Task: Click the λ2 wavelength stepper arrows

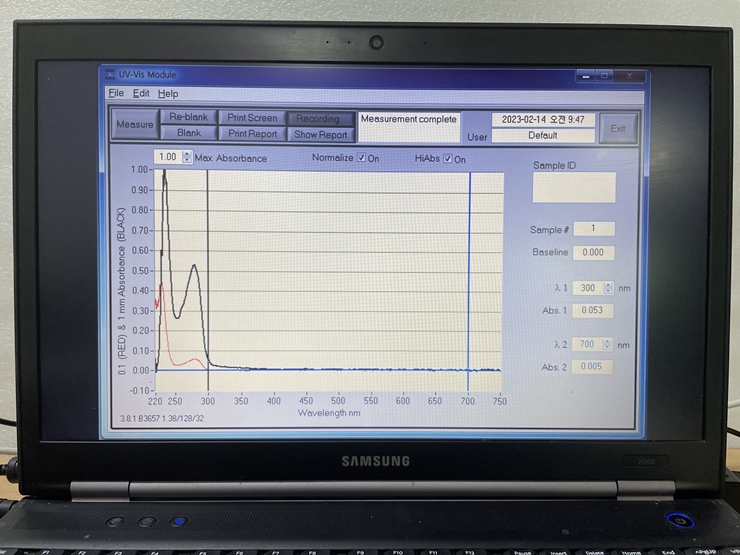Action: tap(608, 345)
